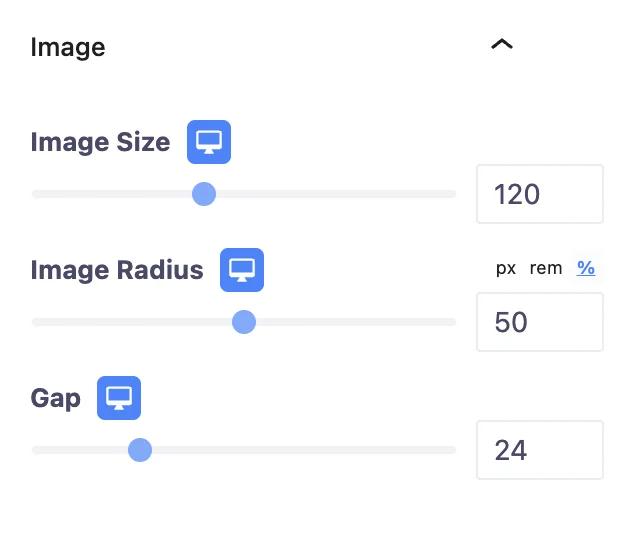Click the Image section header title
This screenshot has height=534, width=632.
(x=68, y=46)
